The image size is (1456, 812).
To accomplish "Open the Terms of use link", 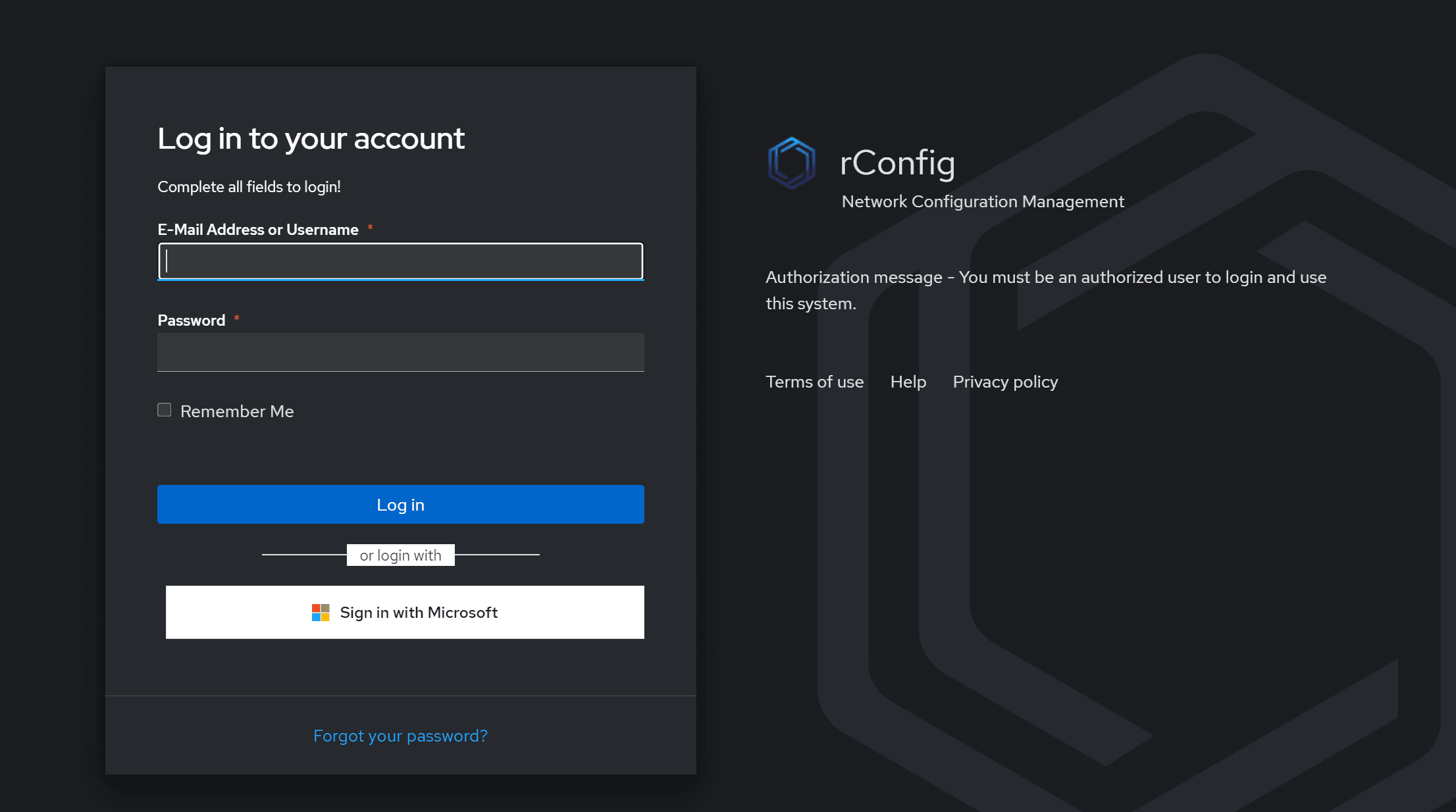I will (x=814, y=382).
